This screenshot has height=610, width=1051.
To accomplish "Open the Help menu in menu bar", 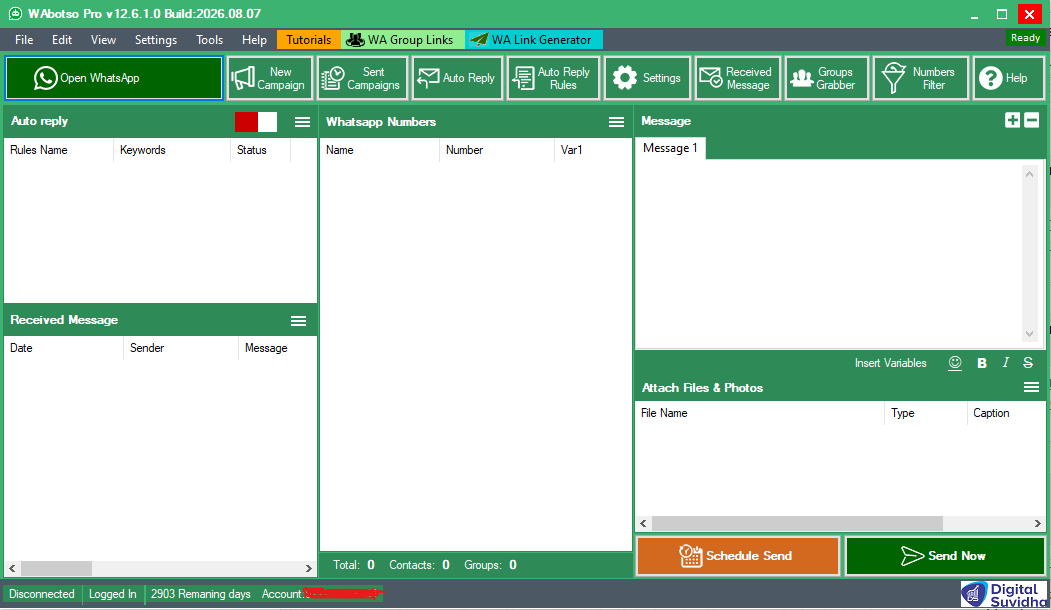I will 254,40.
